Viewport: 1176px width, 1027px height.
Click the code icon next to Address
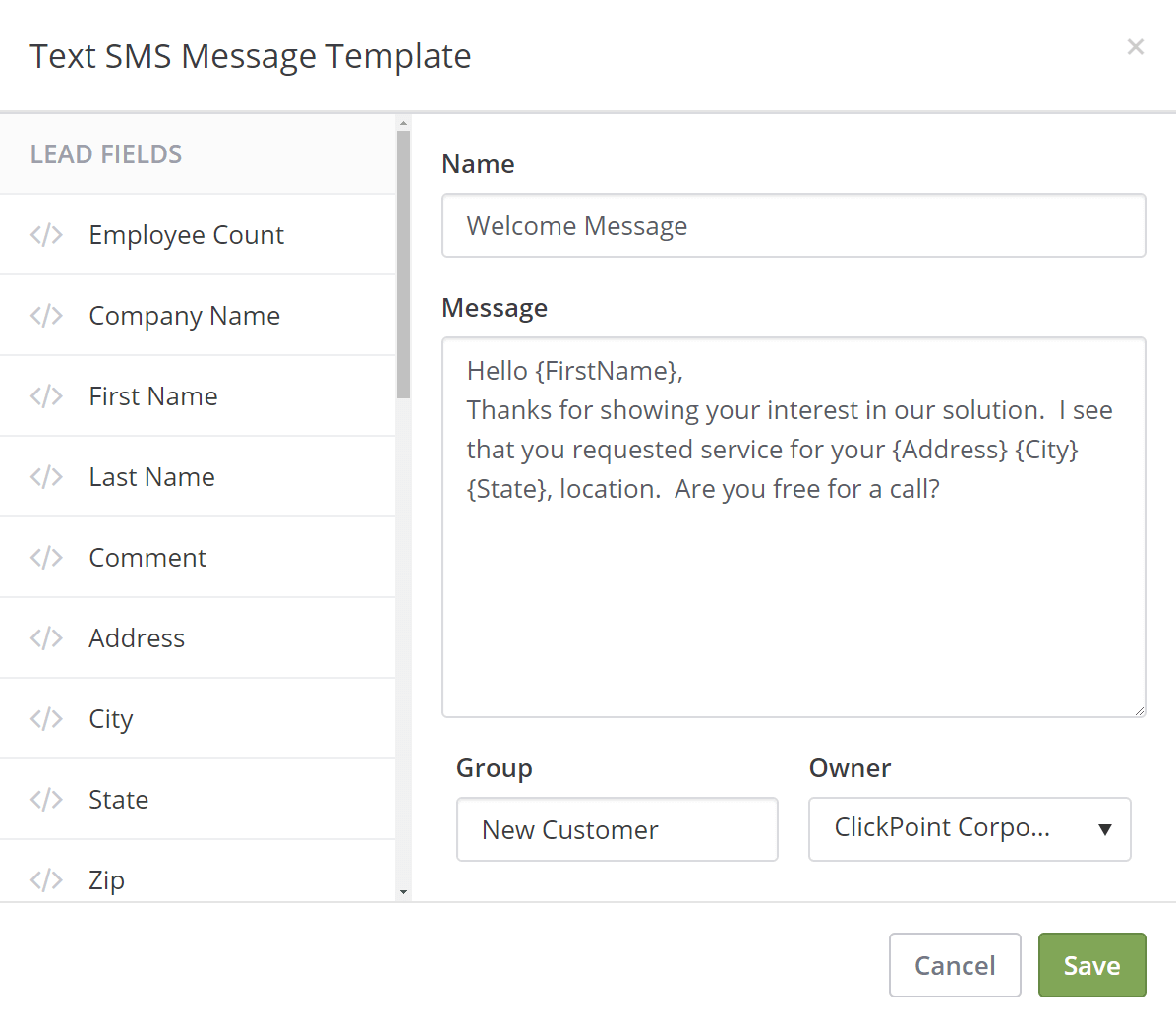[46, 638]
